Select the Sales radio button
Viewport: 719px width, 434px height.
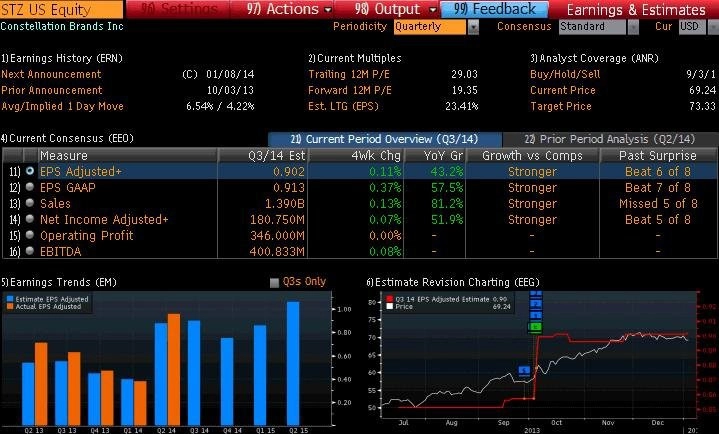click(x=30, y=203)
